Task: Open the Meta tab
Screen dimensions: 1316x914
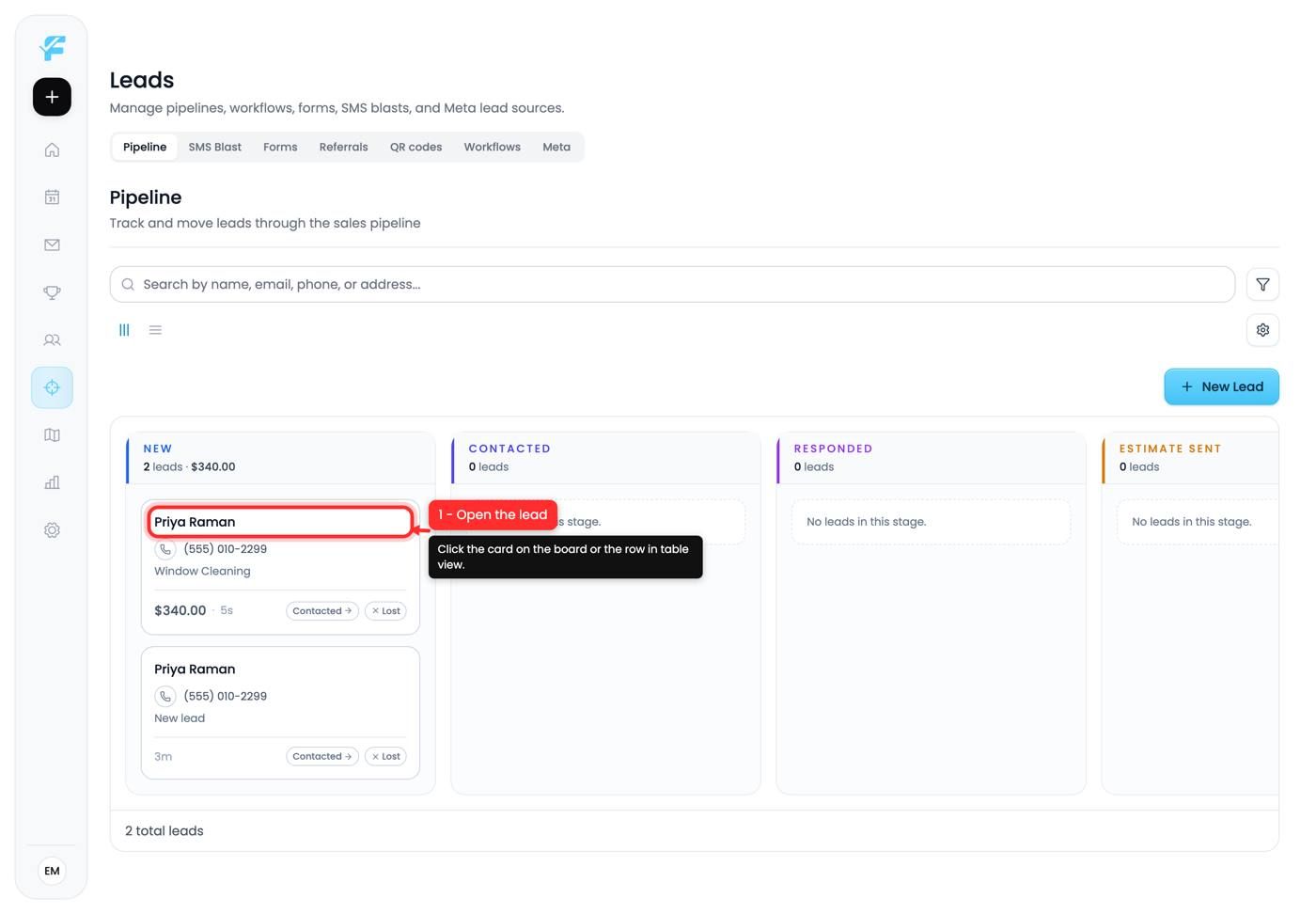Action: (556, 147)
